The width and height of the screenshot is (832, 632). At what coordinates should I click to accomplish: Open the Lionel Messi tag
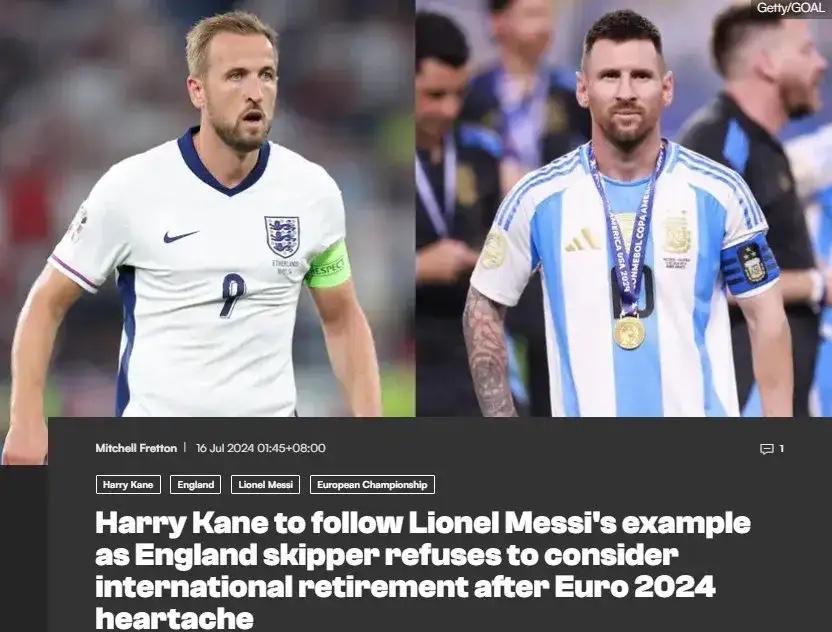pos(265,484)
